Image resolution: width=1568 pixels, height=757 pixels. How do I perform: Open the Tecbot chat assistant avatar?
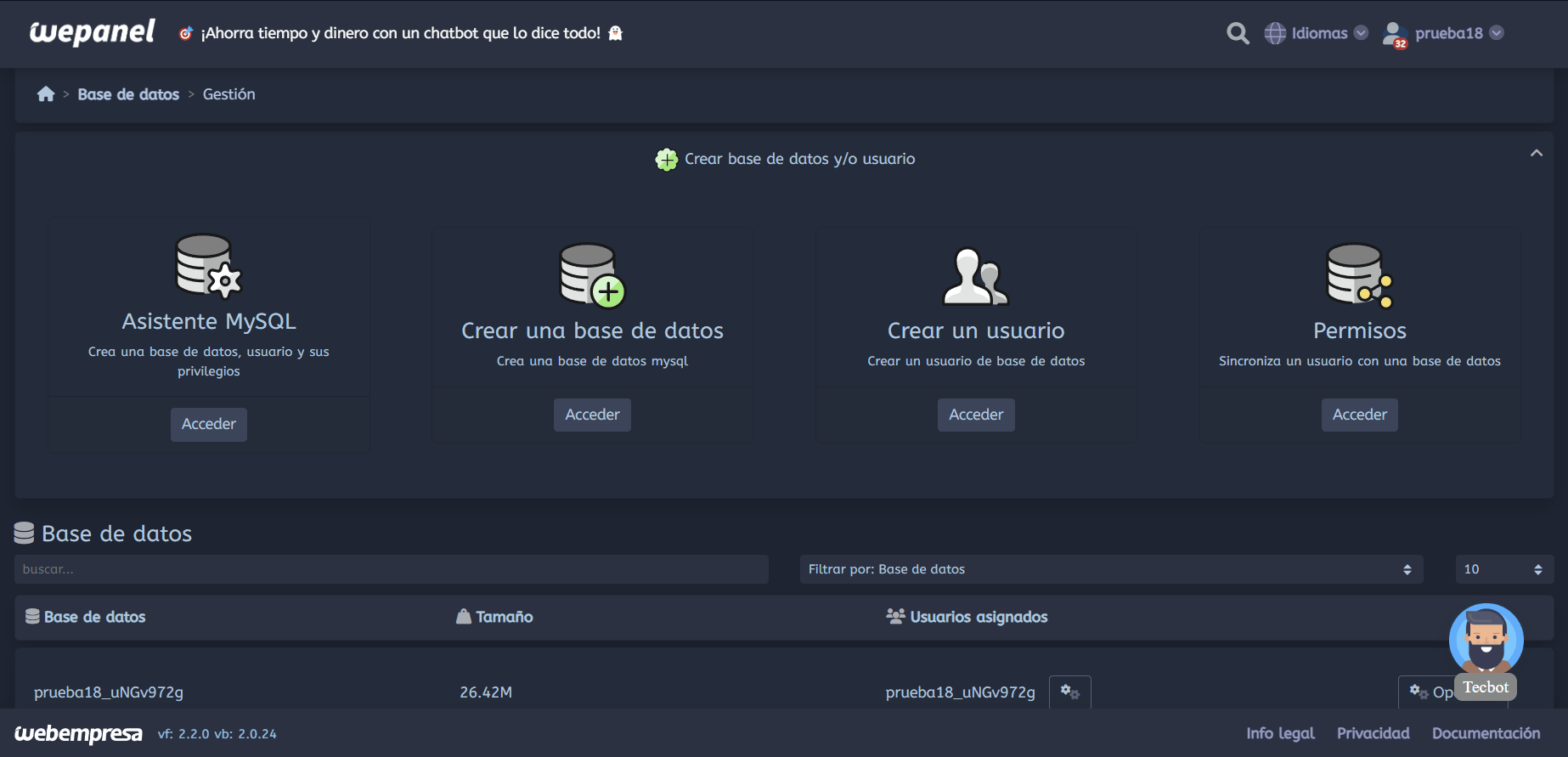[1486, 639]
